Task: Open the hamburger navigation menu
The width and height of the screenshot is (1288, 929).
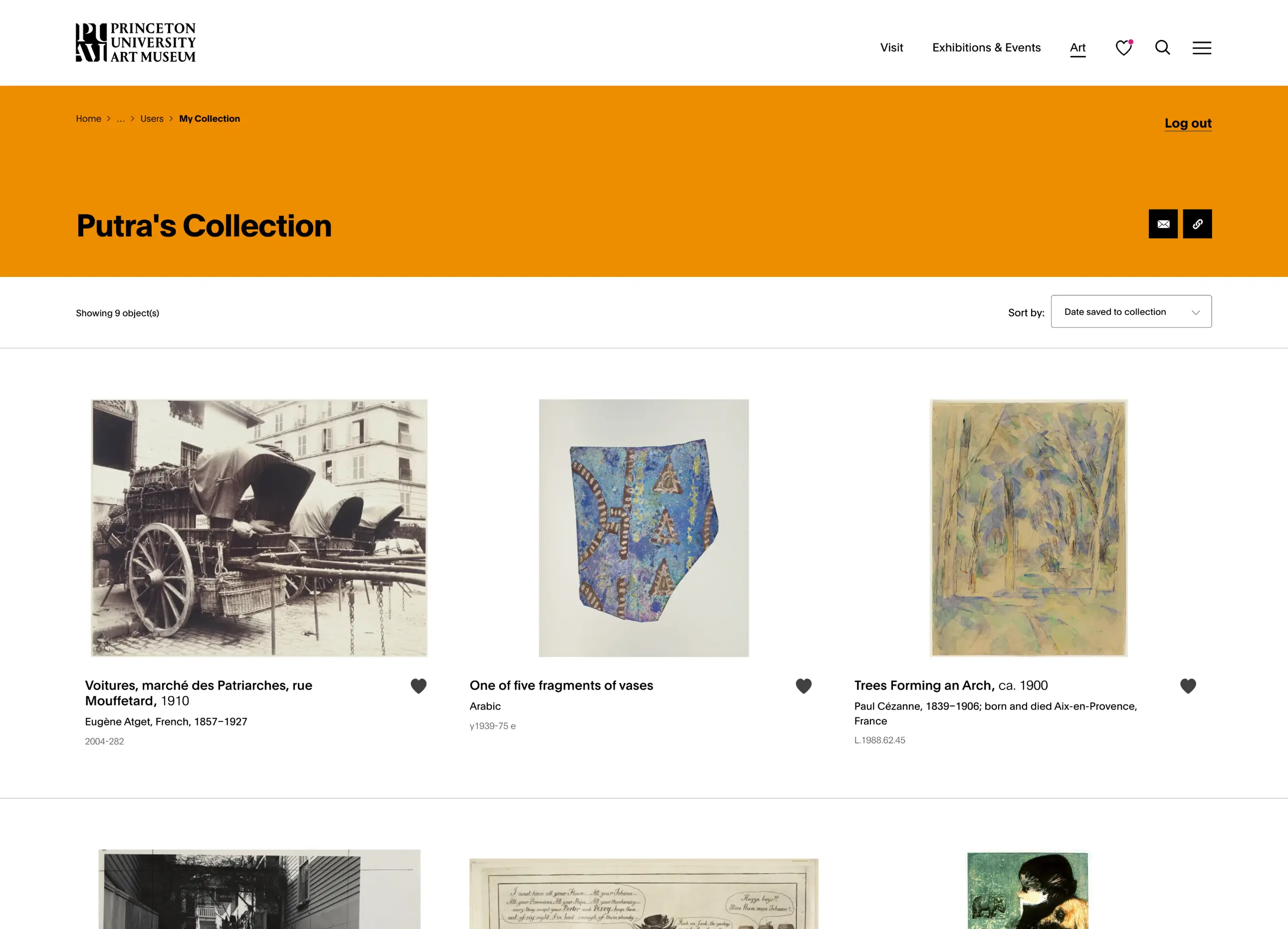Action: click(x=1202, y=48)
